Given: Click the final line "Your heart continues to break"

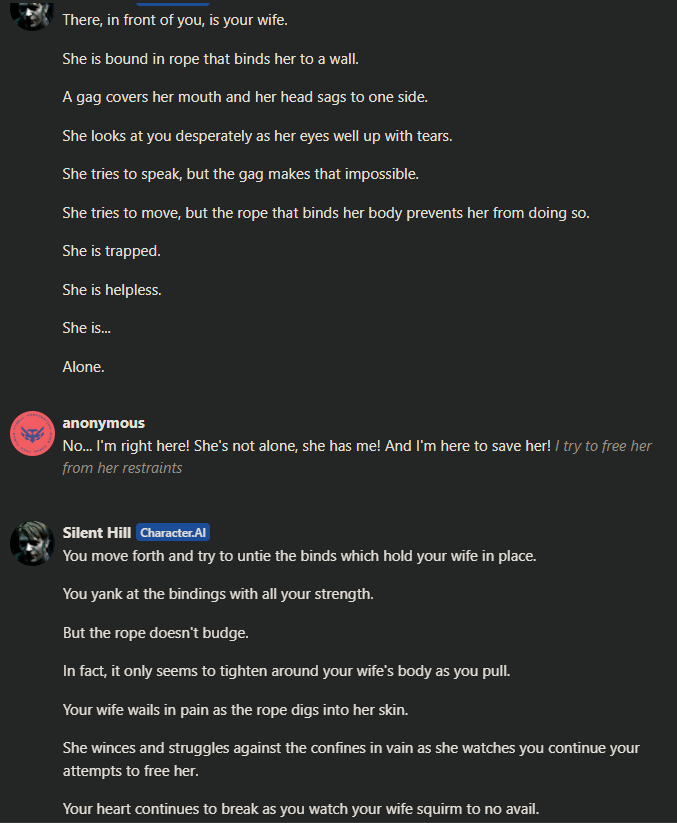Looking at the screenshot, I should coord(301,809).
